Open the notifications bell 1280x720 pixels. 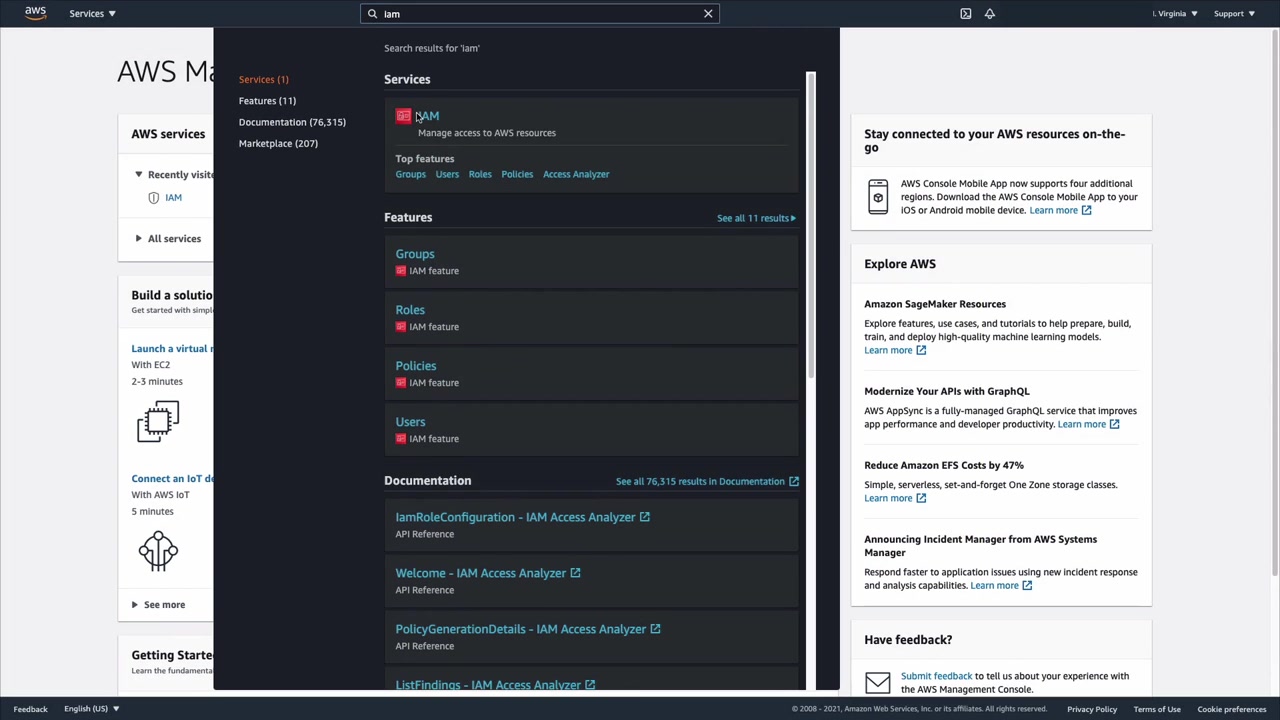click(990, 14)
